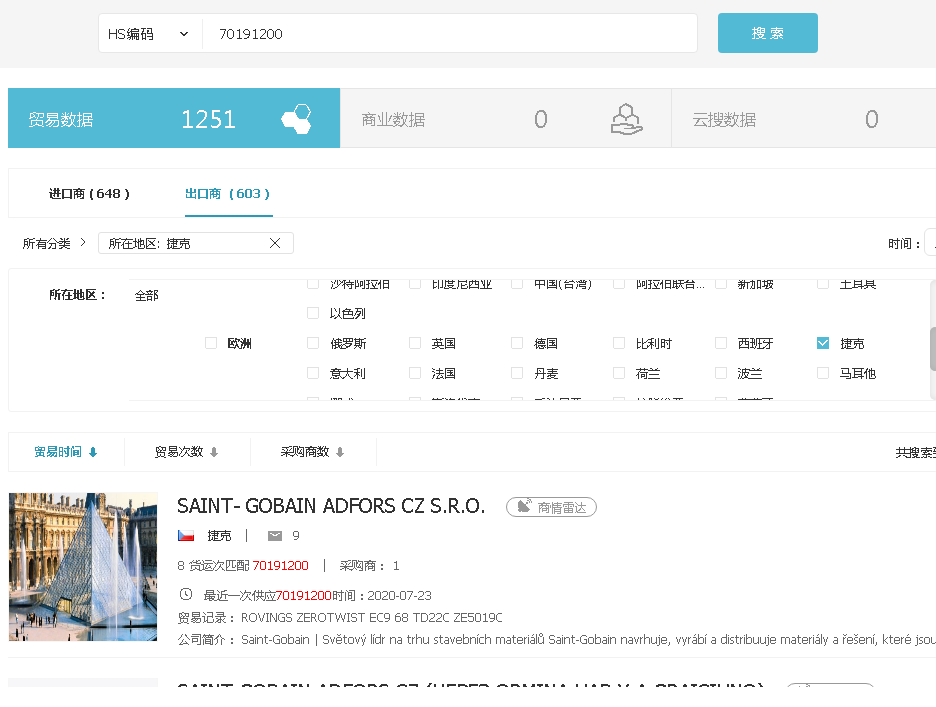
Task: Open SAINT- GOBAIN ADFORS CZ S.R.O. company link
Action: pyautogui.click(x=331, y=506)
